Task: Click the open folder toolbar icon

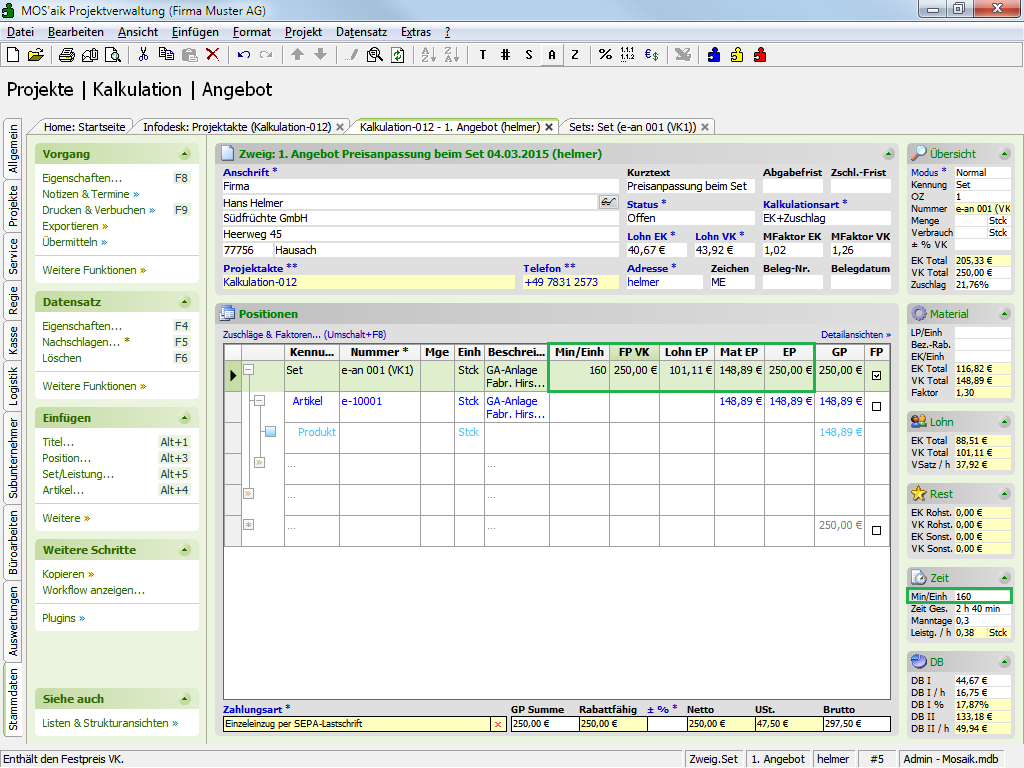Action: coord(35,55)
